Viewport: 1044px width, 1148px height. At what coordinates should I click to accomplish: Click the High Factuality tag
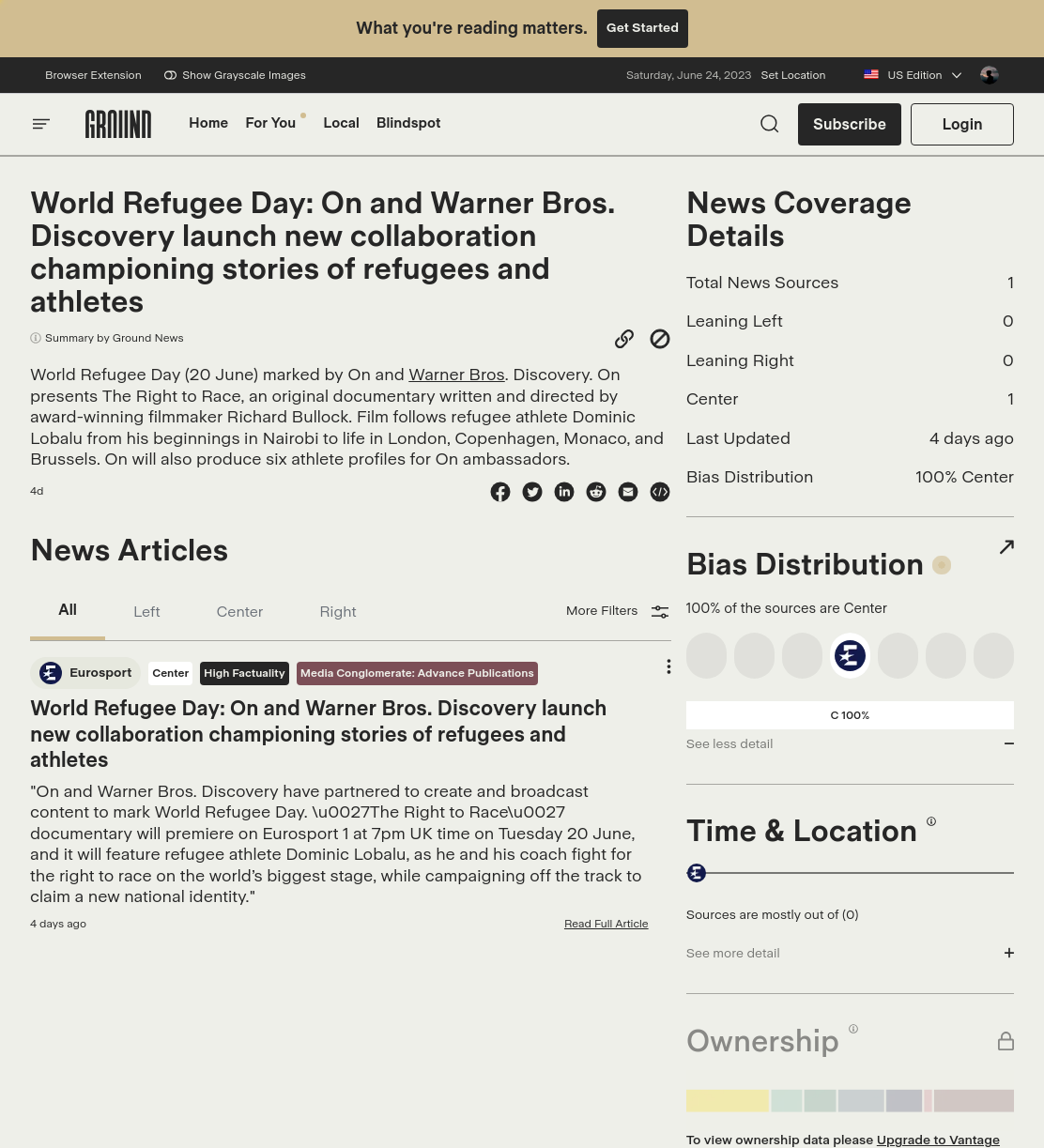coord(244,673)
